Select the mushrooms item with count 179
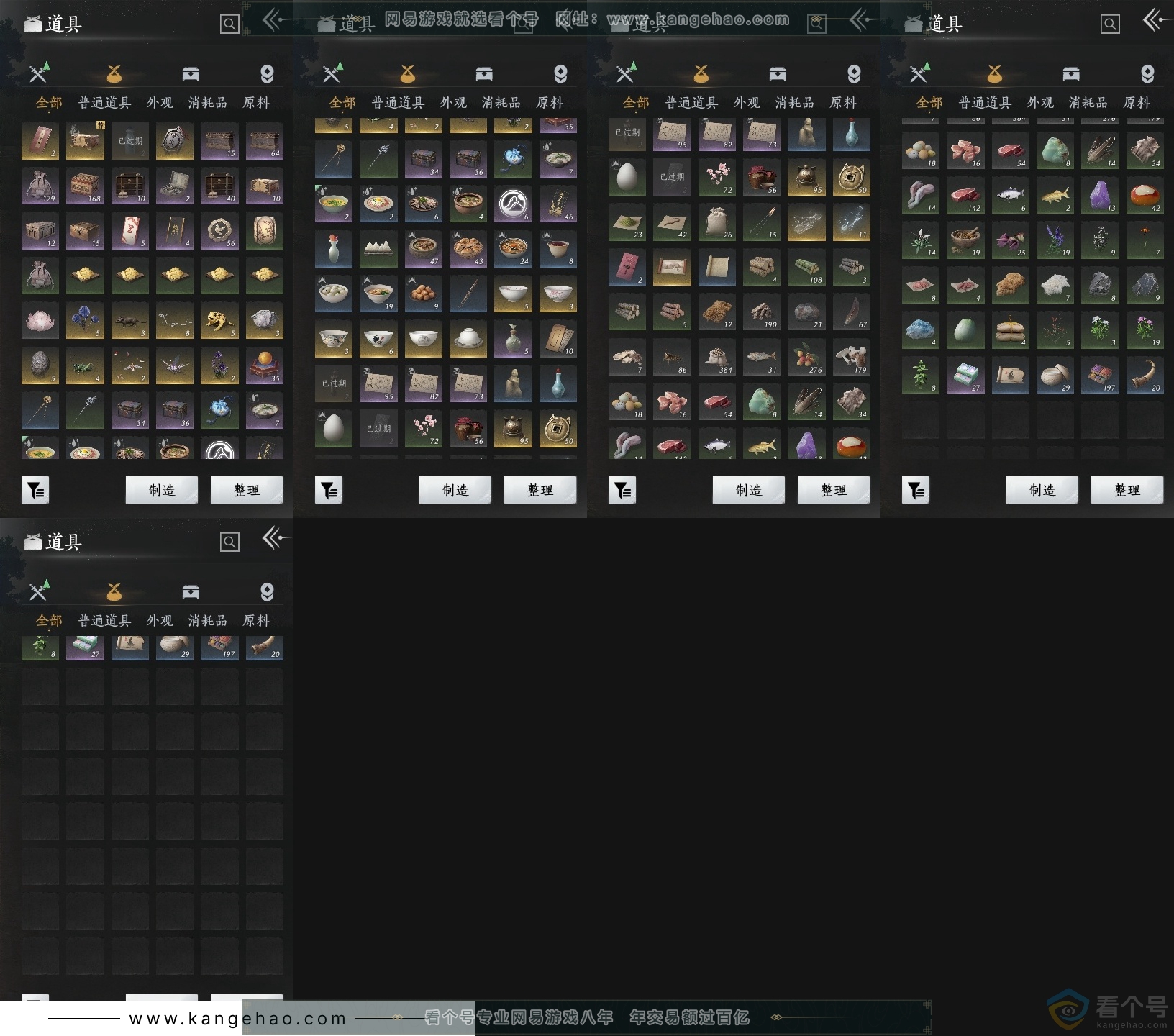1174x1036 pixels. pyautogui.click(x=852, y=357)
